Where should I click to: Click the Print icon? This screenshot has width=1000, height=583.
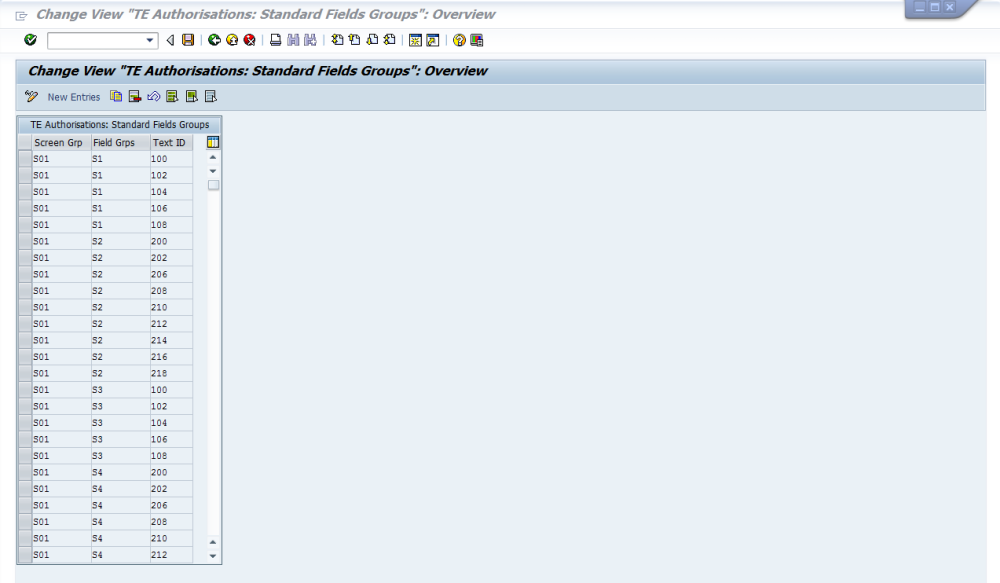[x=276, y=40]
